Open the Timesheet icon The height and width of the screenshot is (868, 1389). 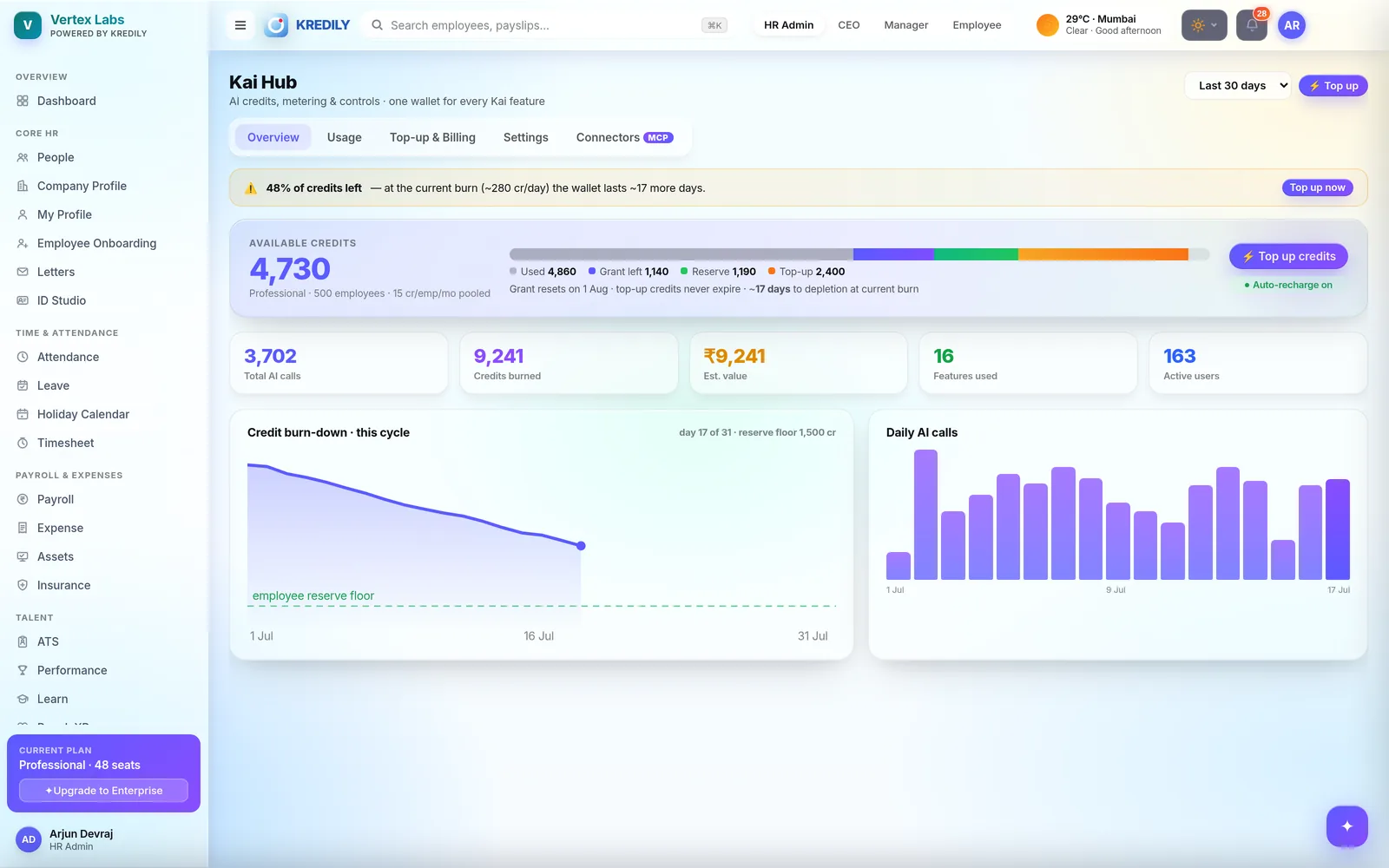(23, 443)
